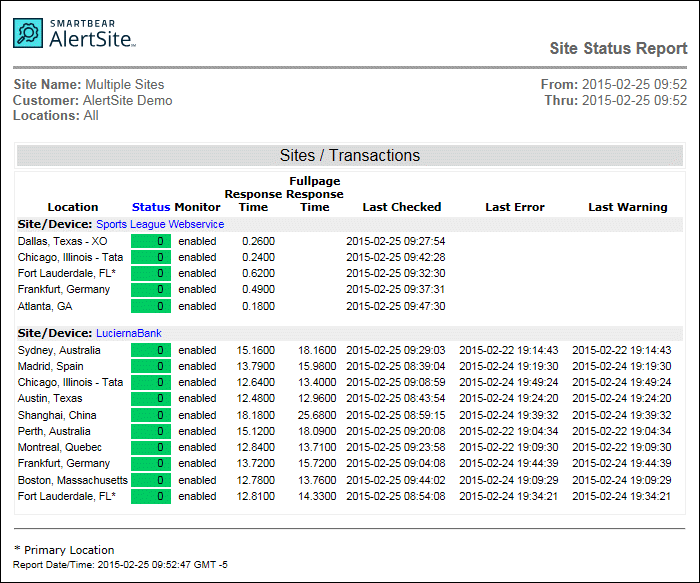The width and height of the screenshot is (700, 583).
Task: Click the Last Checked column header
Action: pyautogui.click(x=402, y=207)
